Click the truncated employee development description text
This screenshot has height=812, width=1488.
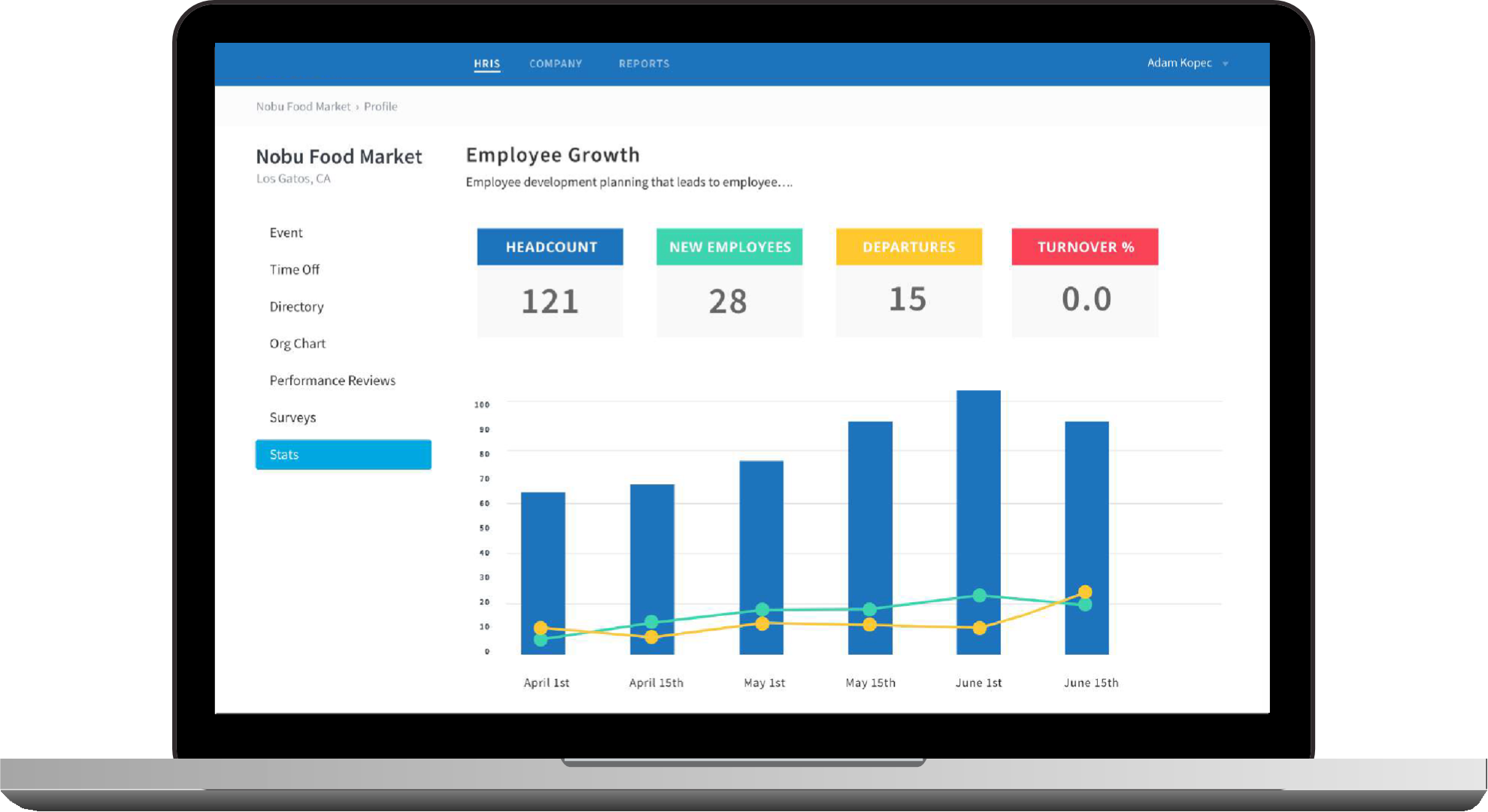[629, 182]
